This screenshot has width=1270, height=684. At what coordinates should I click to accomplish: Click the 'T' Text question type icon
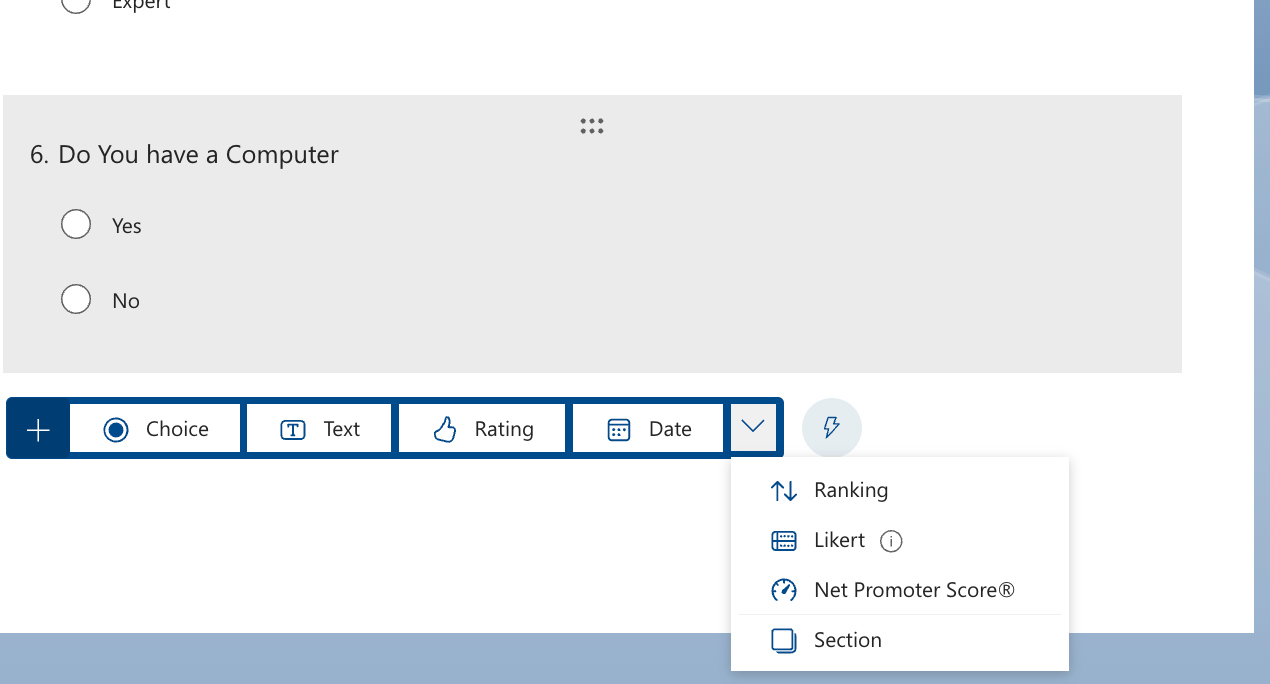point(291,428)
